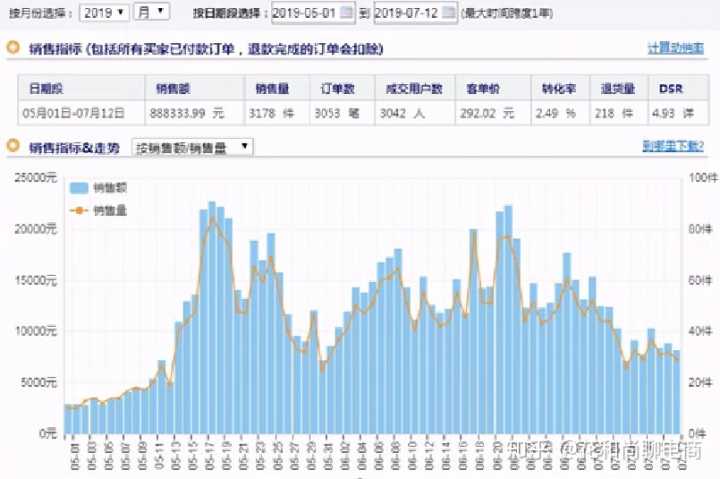This screenshot has height=479, width=720.
Task: Open the calendar icon for end date
Action: tap(449, 13)
